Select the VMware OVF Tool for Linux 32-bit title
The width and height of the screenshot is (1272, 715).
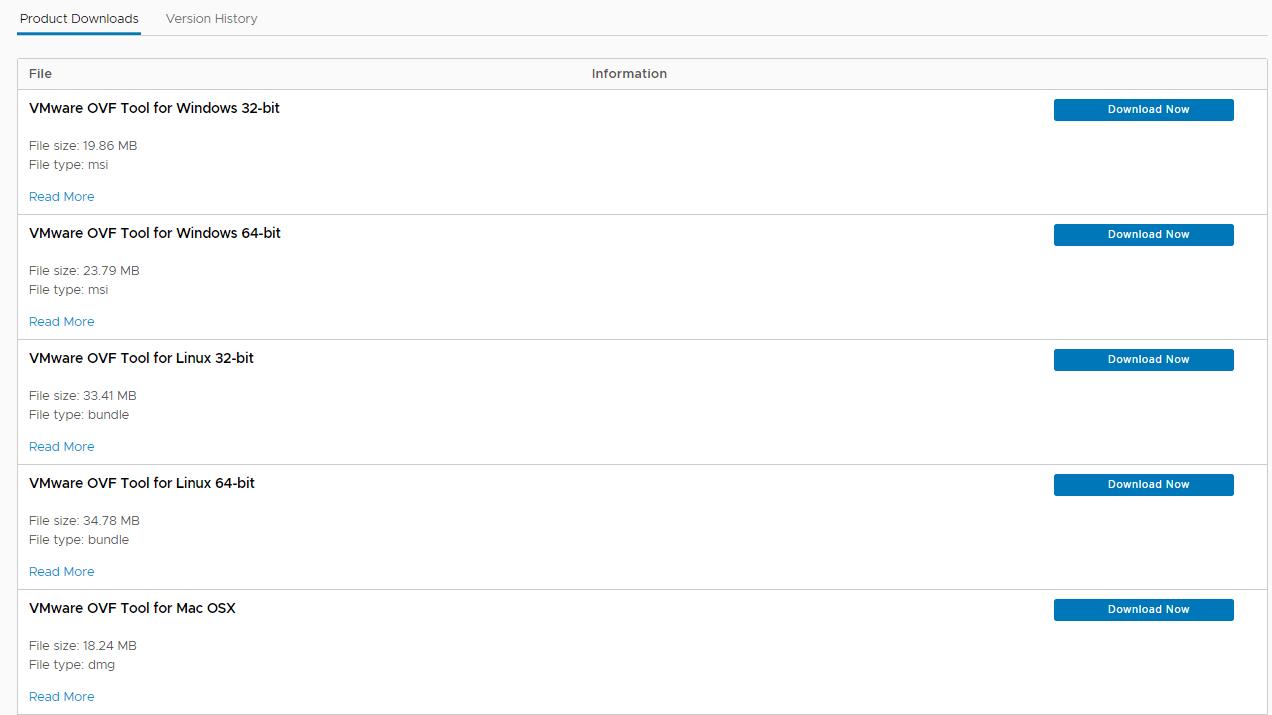(142, 358)
